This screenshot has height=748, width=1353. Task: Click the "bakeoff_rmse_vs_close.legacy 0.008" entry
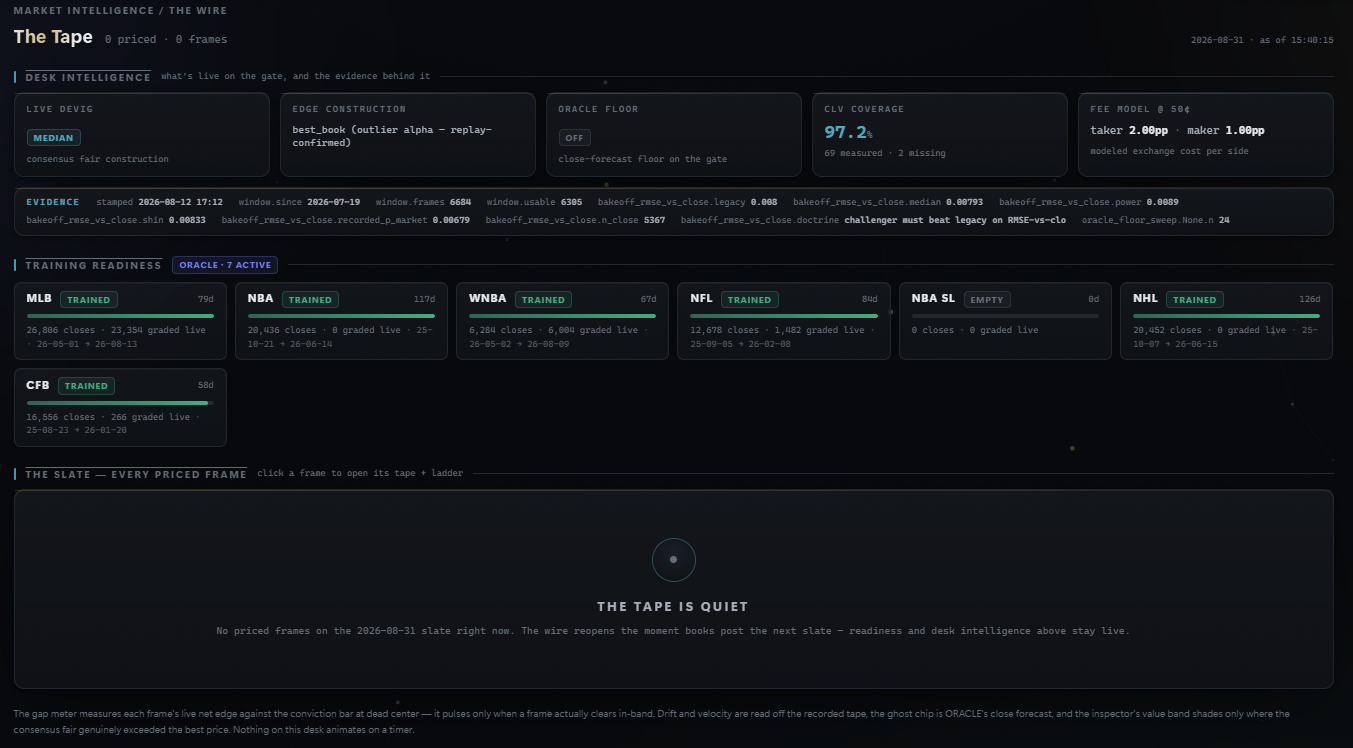point(687,202)
